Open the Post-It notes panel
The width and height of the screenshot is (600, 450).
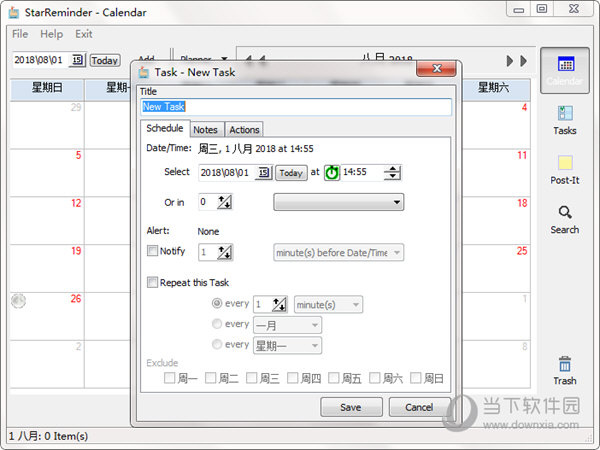coord(564,170)
